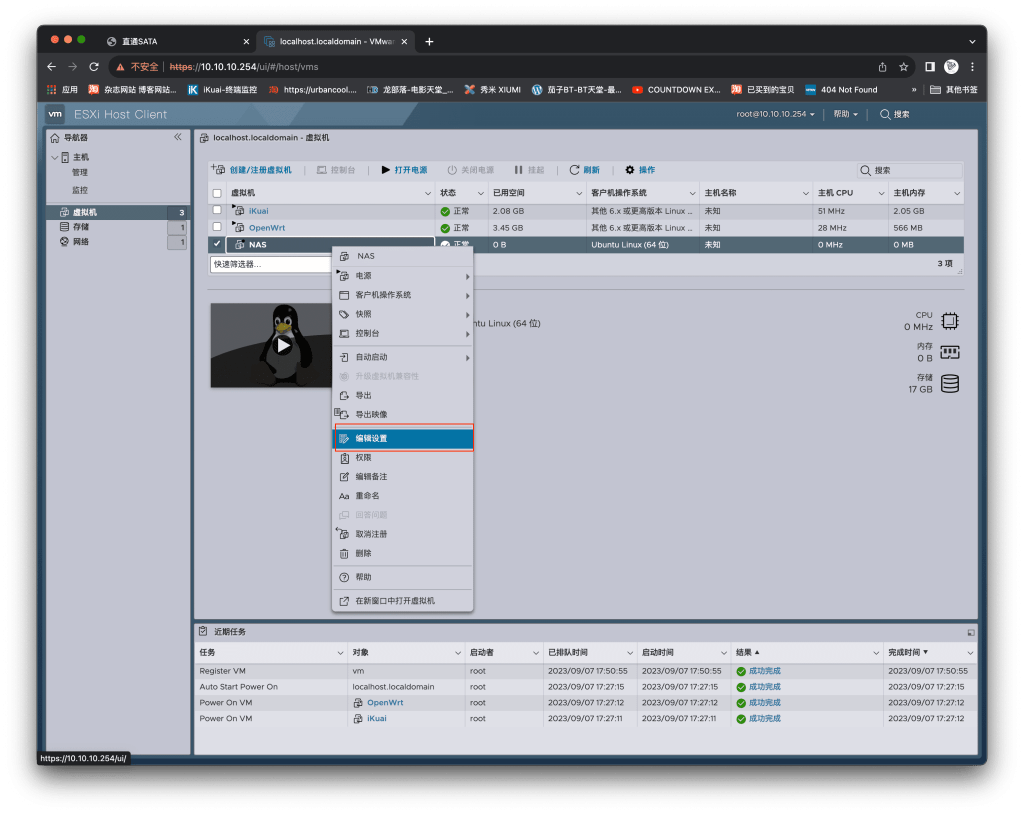1024x814 pixels.
Task: Click the Power On play icon in toolbar
Action: click(x=386, y=170)
